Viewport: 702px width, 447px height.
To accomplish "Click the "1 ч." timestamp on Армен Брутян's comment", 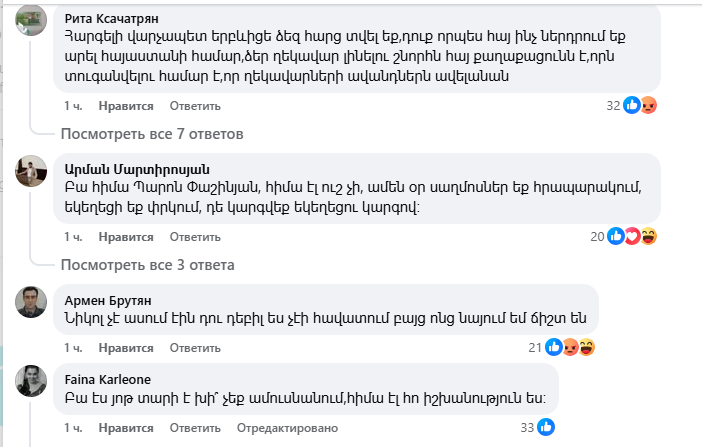I will tap(73, 348).
